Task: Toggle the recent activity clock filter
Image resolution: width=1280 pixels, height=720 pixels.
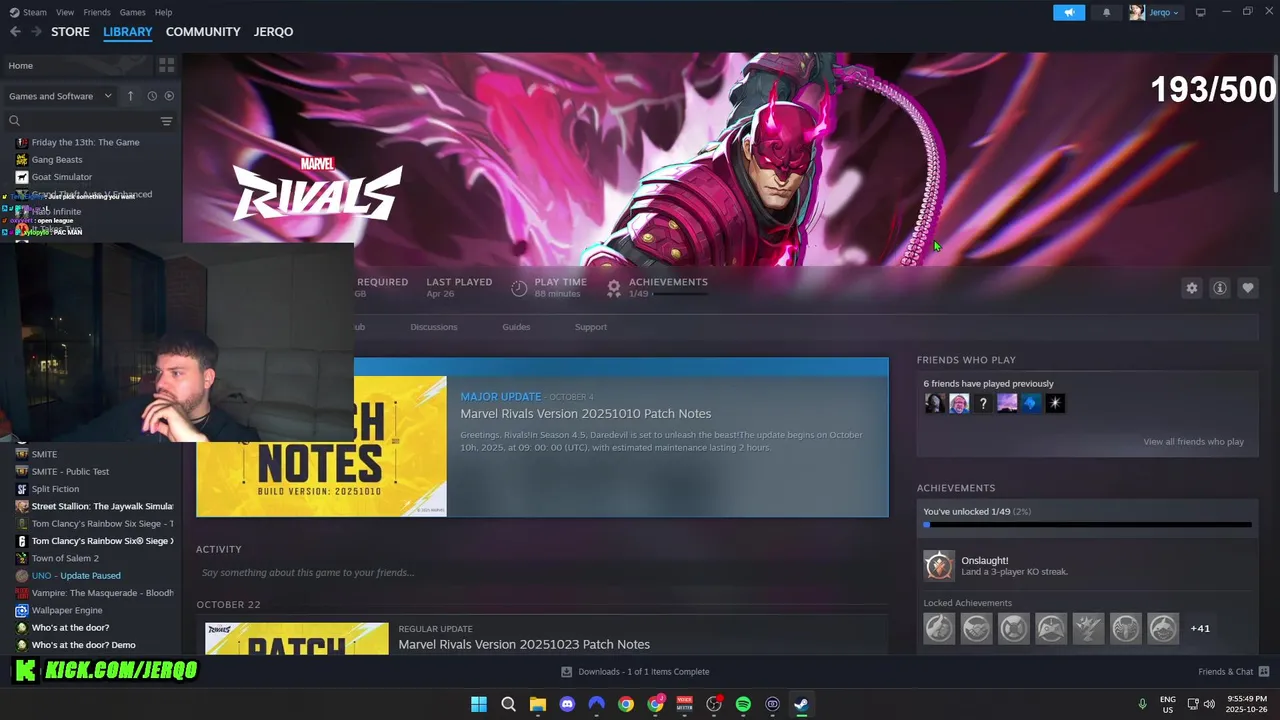Action: click(x=152, y=96)
